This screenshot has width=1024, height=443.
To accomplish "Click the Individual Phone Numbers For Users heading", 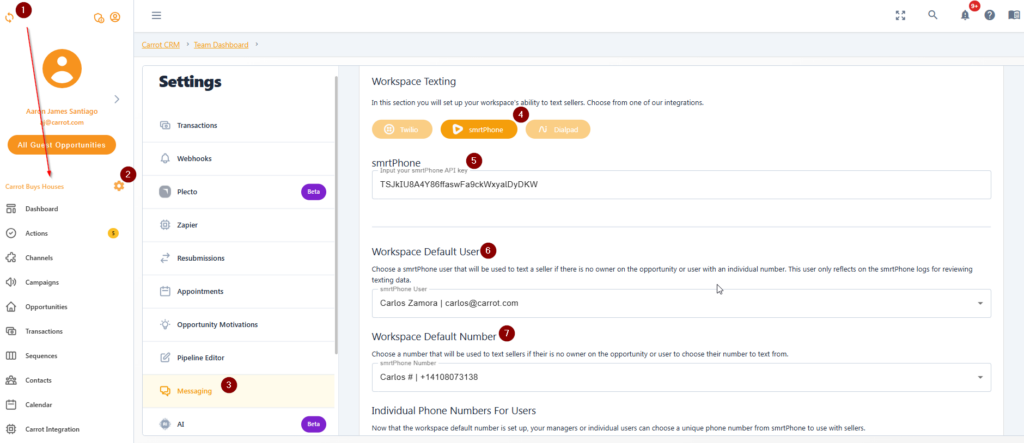I will pos(454,411).
